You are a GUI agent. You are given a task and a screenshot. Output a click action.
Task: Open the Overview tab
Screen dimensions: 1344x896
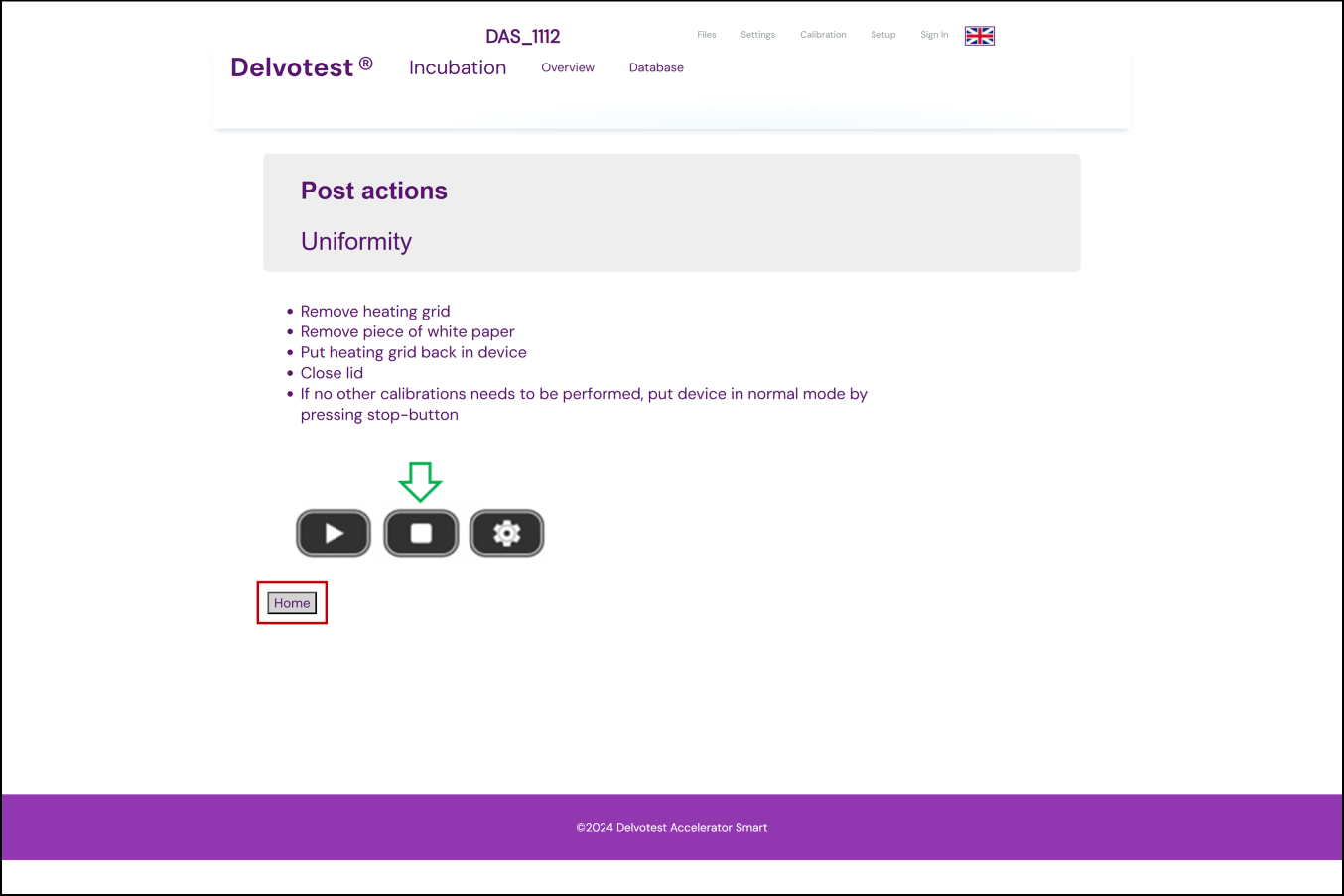pos(568,67)
